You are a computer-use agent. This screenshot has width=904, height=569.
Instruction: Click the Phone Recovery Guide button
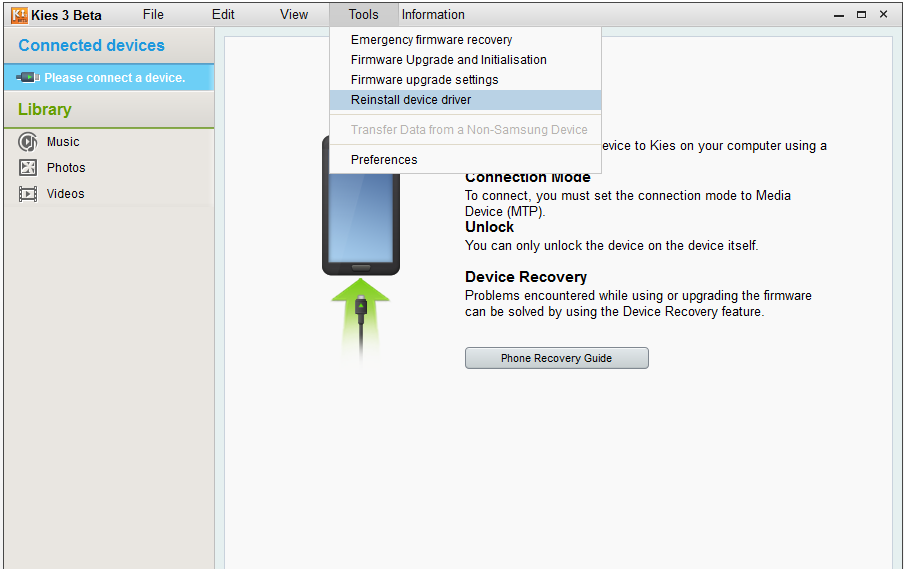pyautogui.click(x=557, y=358)
